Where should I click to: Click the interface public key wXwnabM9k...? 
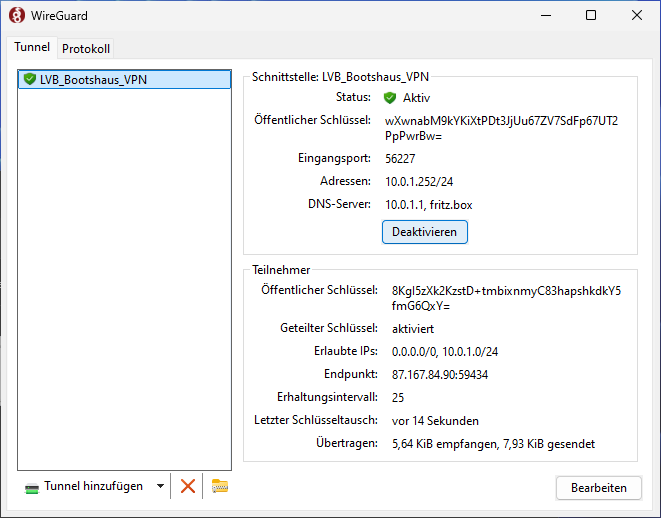(x=501, y=129)
